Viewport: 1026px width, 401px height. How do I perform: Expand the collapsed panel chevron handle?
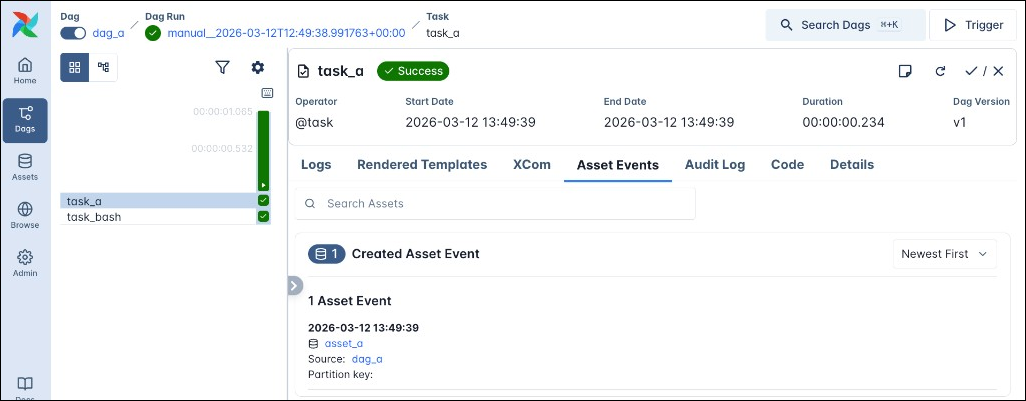pos(295,286)
